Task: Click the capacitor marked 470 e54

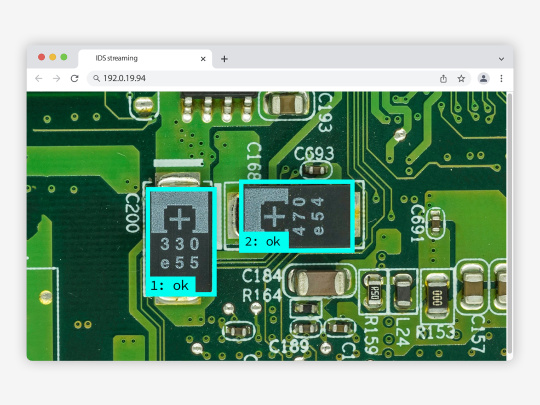Action: (297, 216)
